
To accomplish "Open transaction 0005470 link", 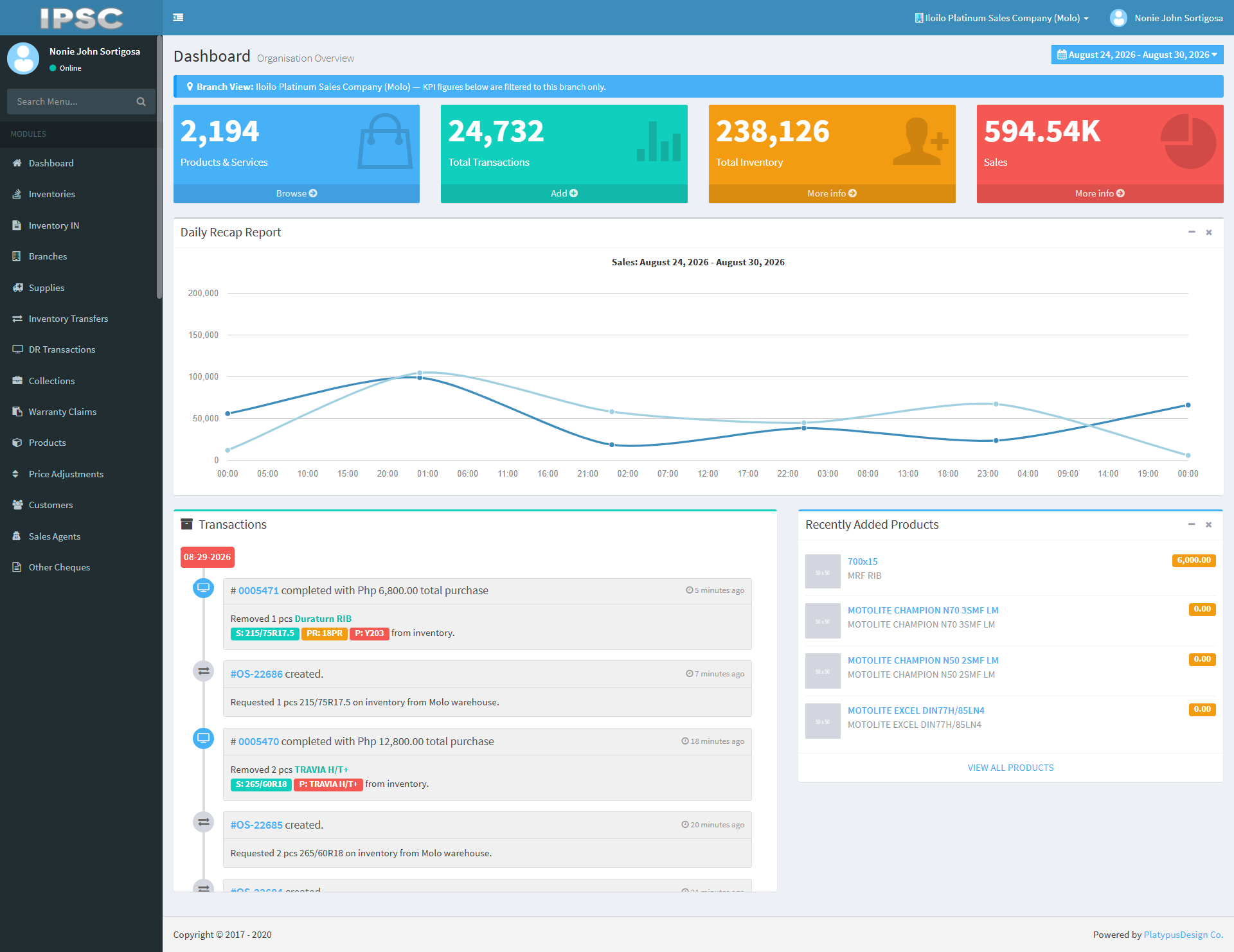I will [x=258, y=741].
